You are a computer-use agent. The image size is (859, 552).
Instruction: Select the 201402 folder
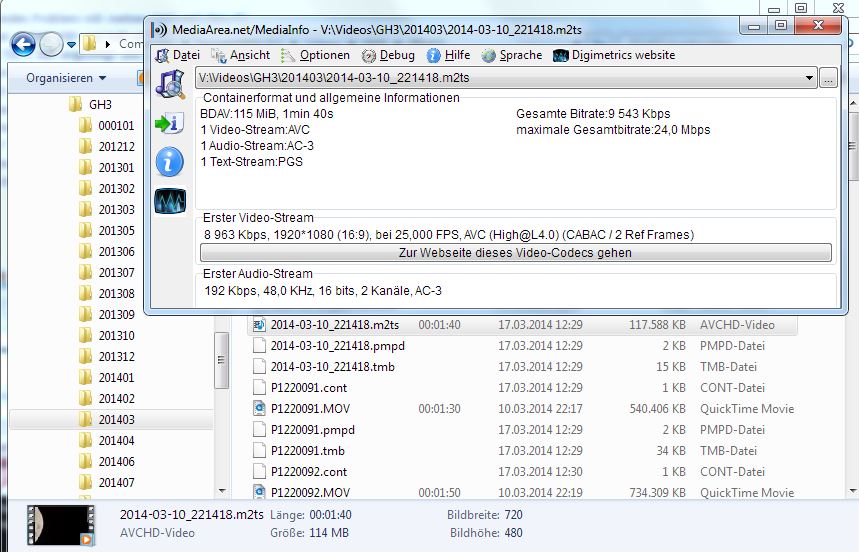point(107,399)
